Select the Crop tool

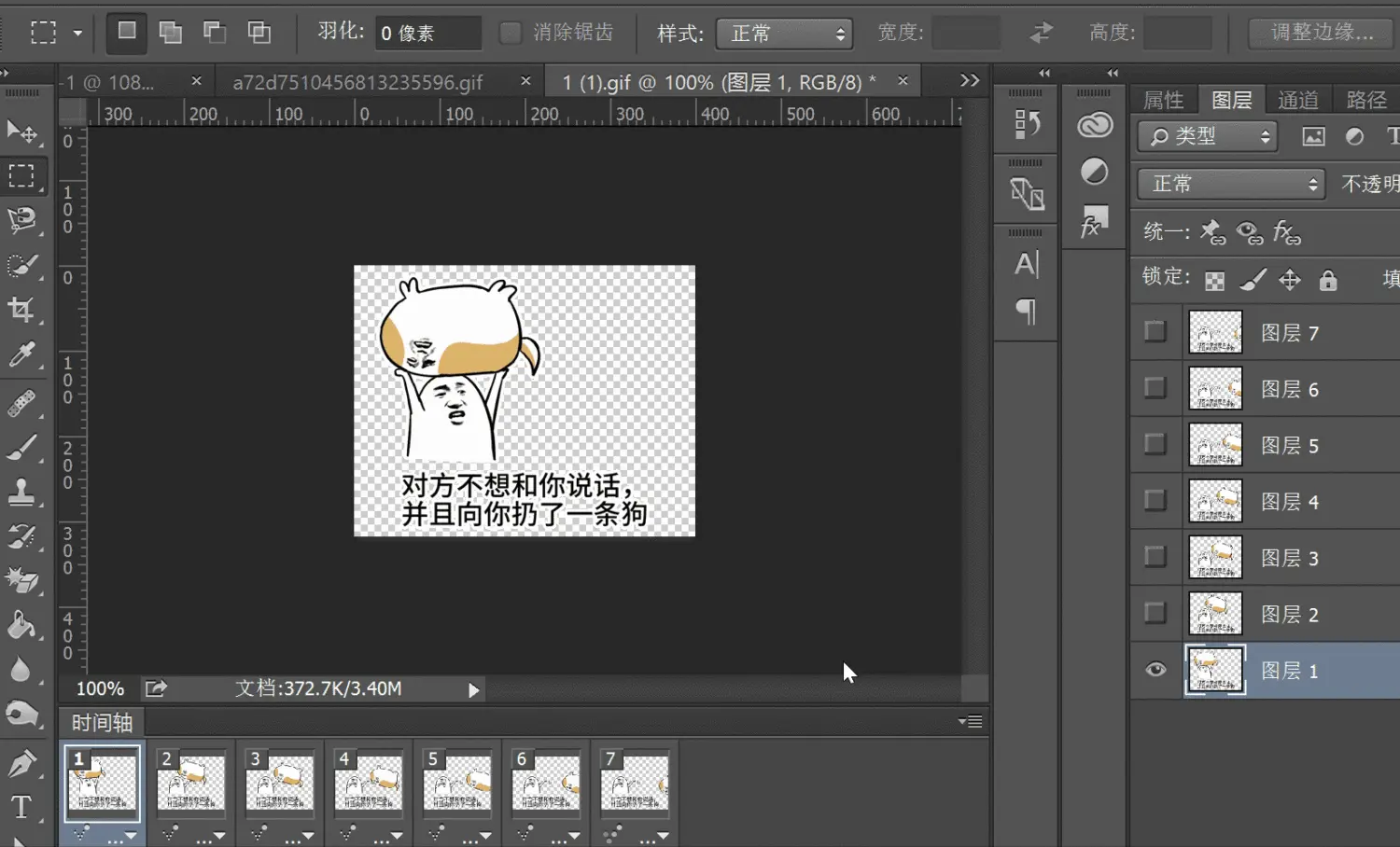point(21,309)
